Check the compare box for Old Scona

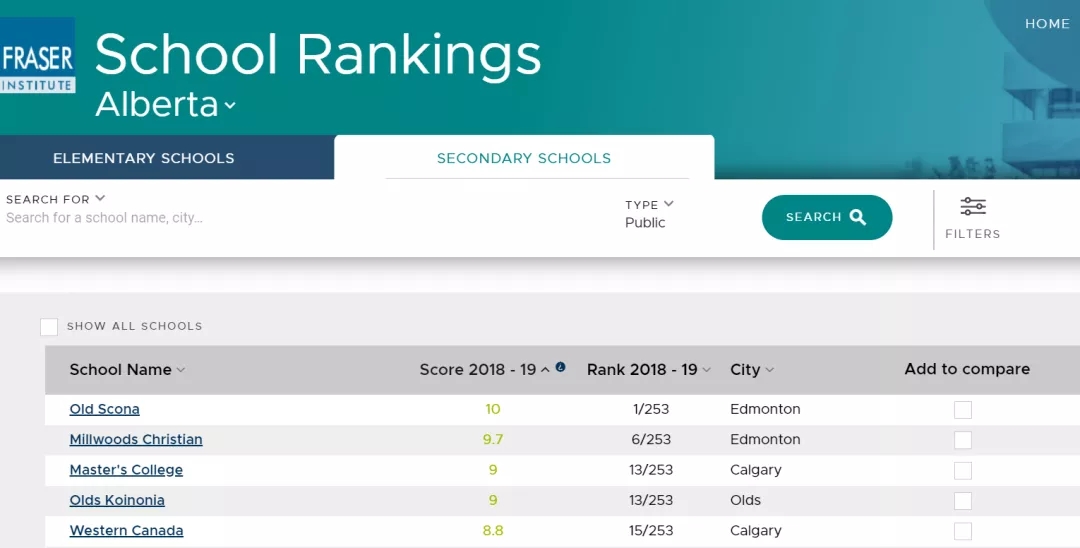(x=962, y=410)
